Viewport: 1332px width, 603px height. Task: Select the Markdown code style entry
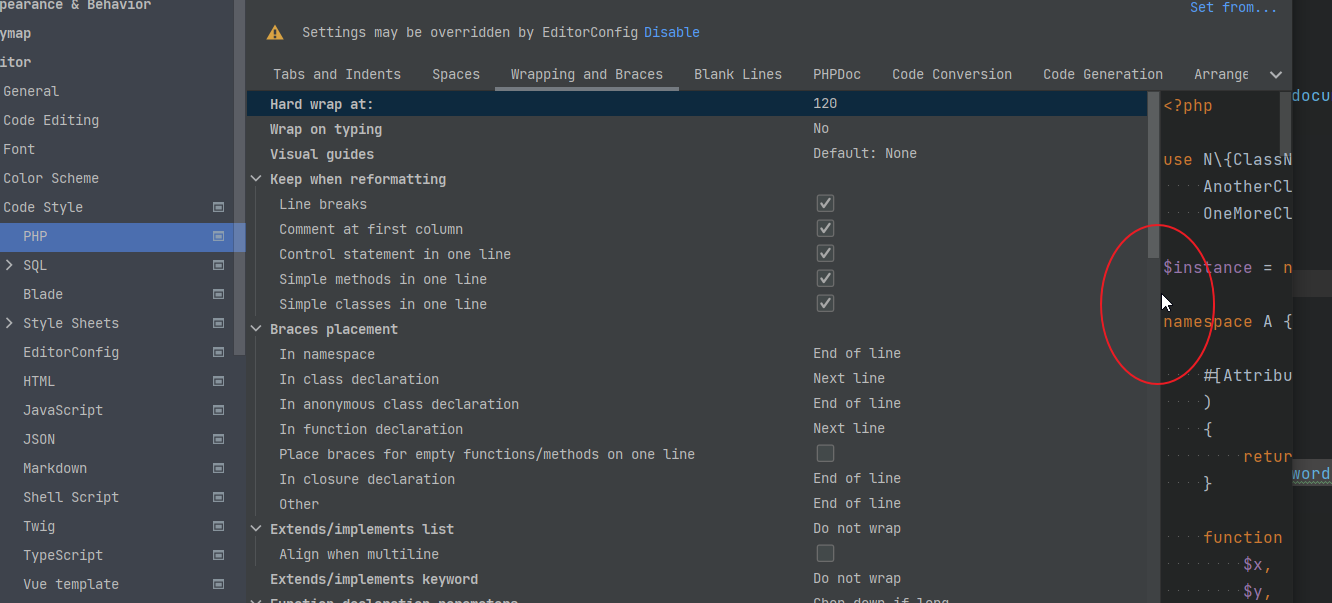(x=55, y=468)
